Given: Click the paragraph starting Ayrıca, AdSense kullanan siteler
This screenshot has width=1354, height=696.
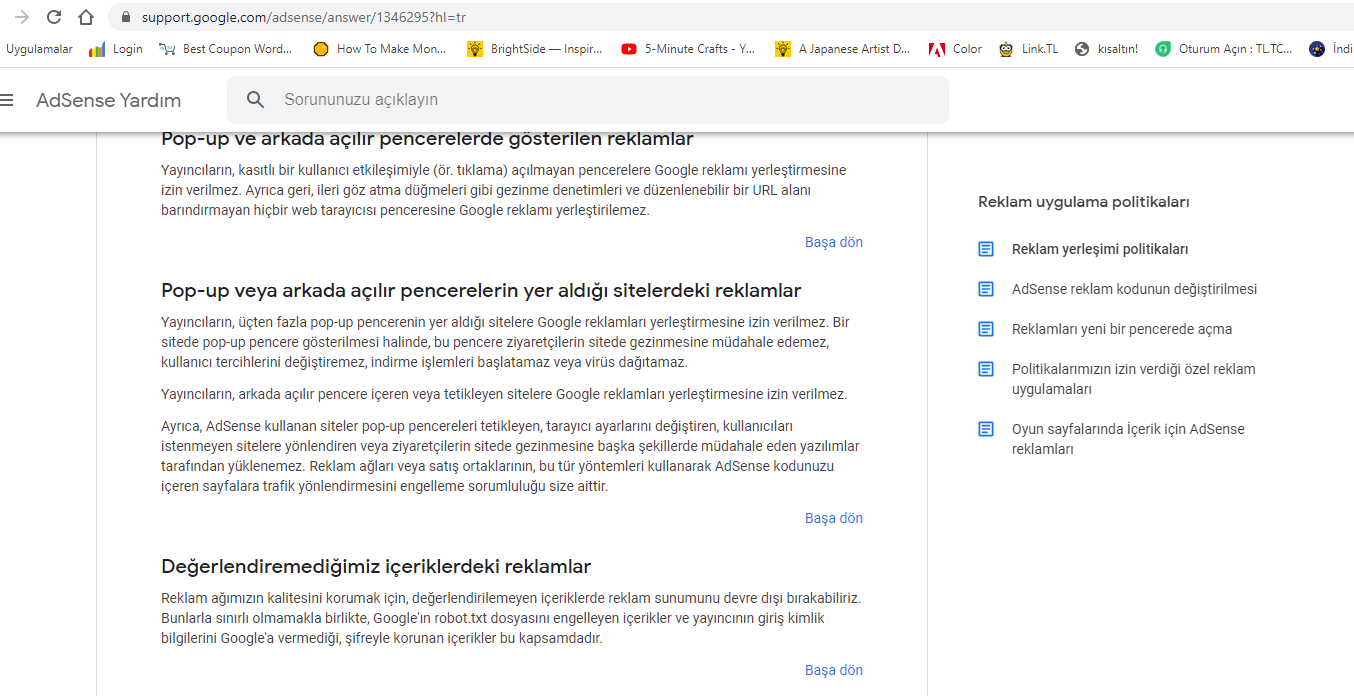Looking at the screenshot, I should coord(510,456).
